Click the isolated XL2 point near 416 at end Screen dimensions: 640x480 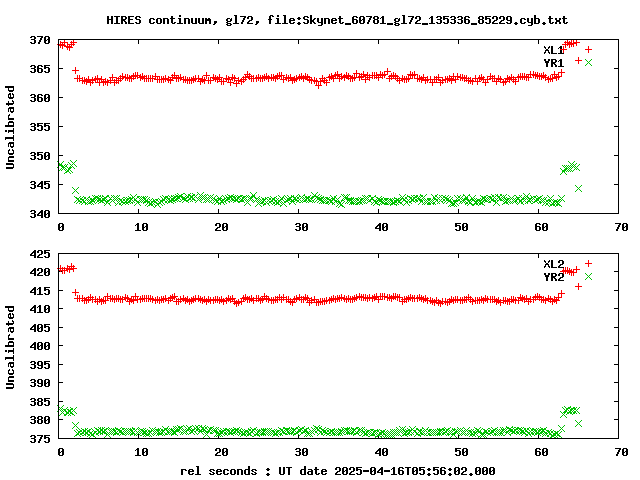pyautogui.click(x=578, y=287)
